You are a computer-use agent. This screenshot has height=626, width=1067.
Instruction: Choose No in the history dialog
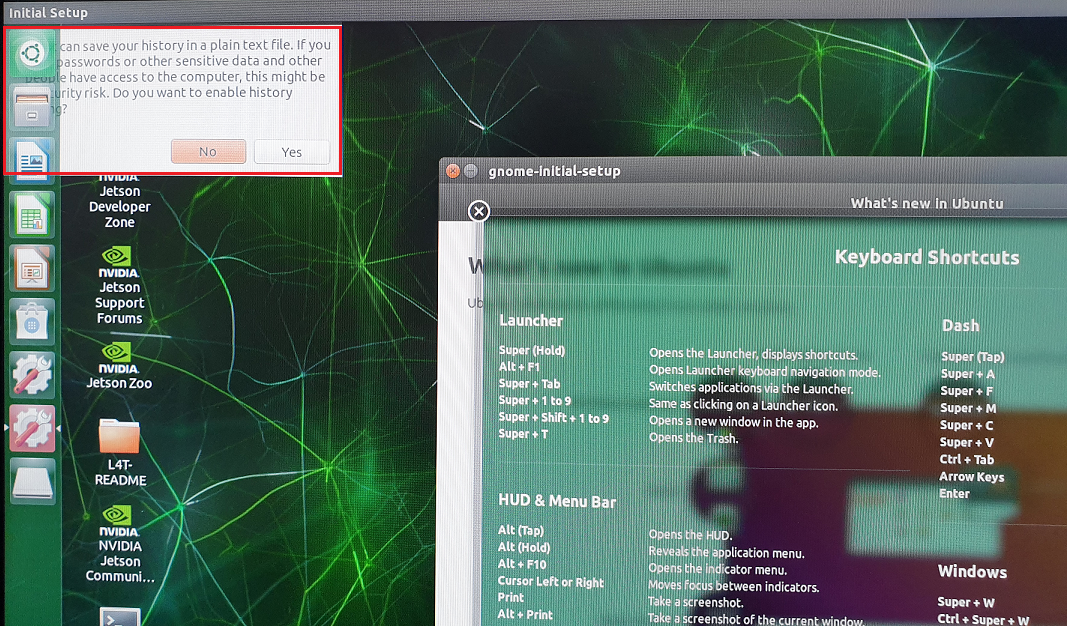(x=208, y=152)
